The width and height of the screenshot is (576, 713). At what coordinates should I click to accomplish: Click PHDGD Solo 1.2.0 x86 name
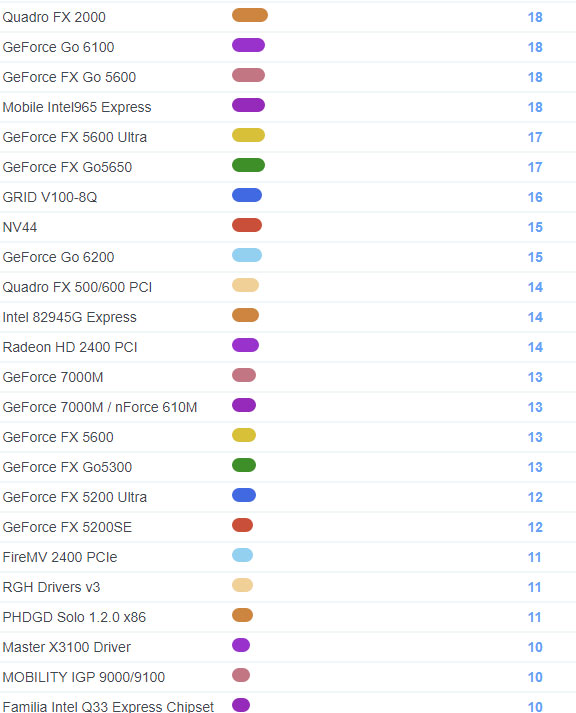[74, 618]
